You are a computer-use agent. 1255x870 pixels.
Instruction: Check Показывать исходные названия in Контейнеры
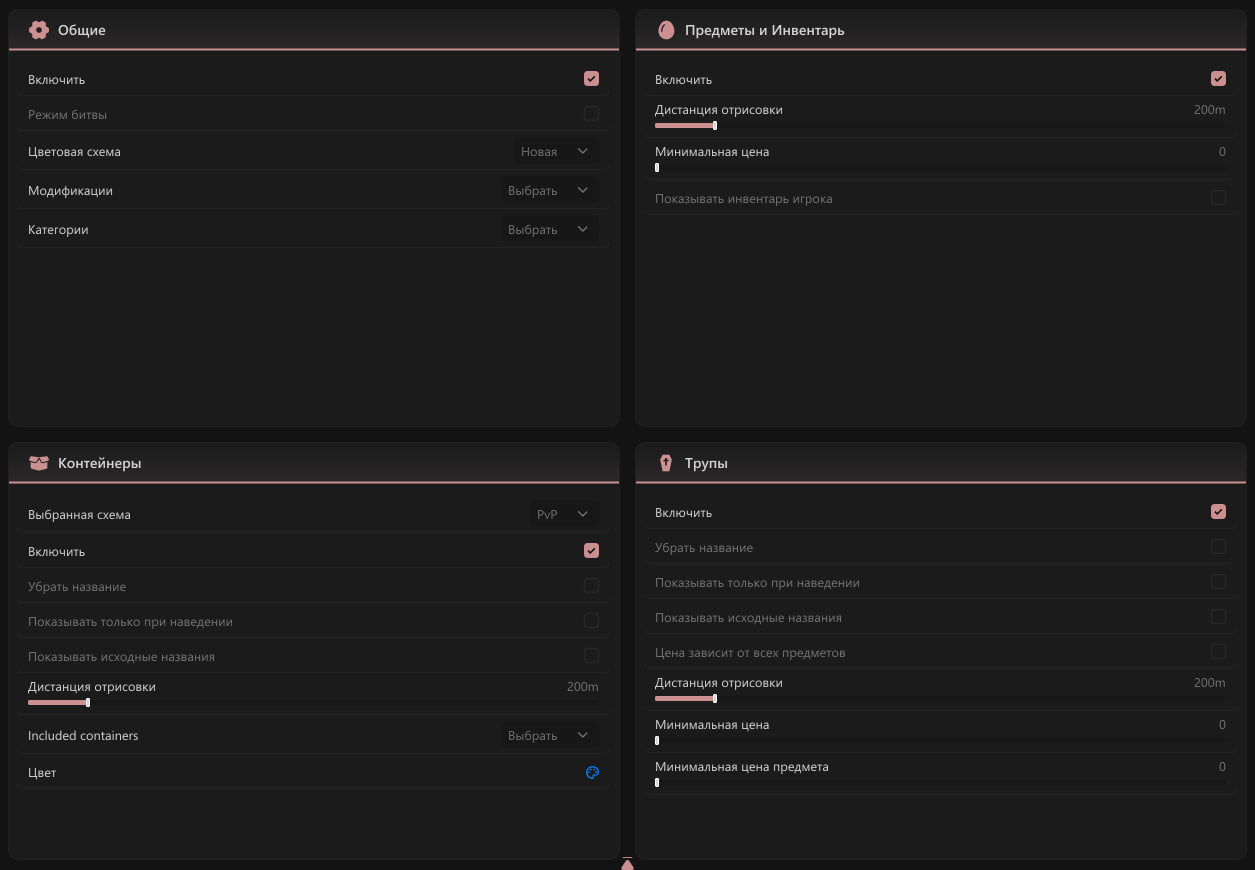click(591, 656)
